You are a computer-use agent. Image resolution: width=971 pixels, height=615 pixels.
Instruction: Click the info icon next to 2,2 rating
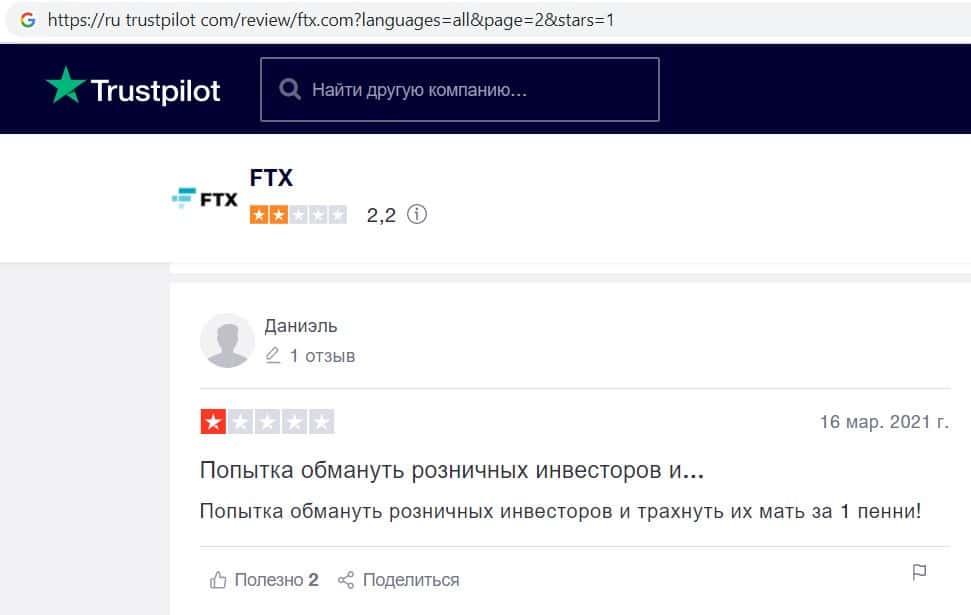click(x=417, y=214)
